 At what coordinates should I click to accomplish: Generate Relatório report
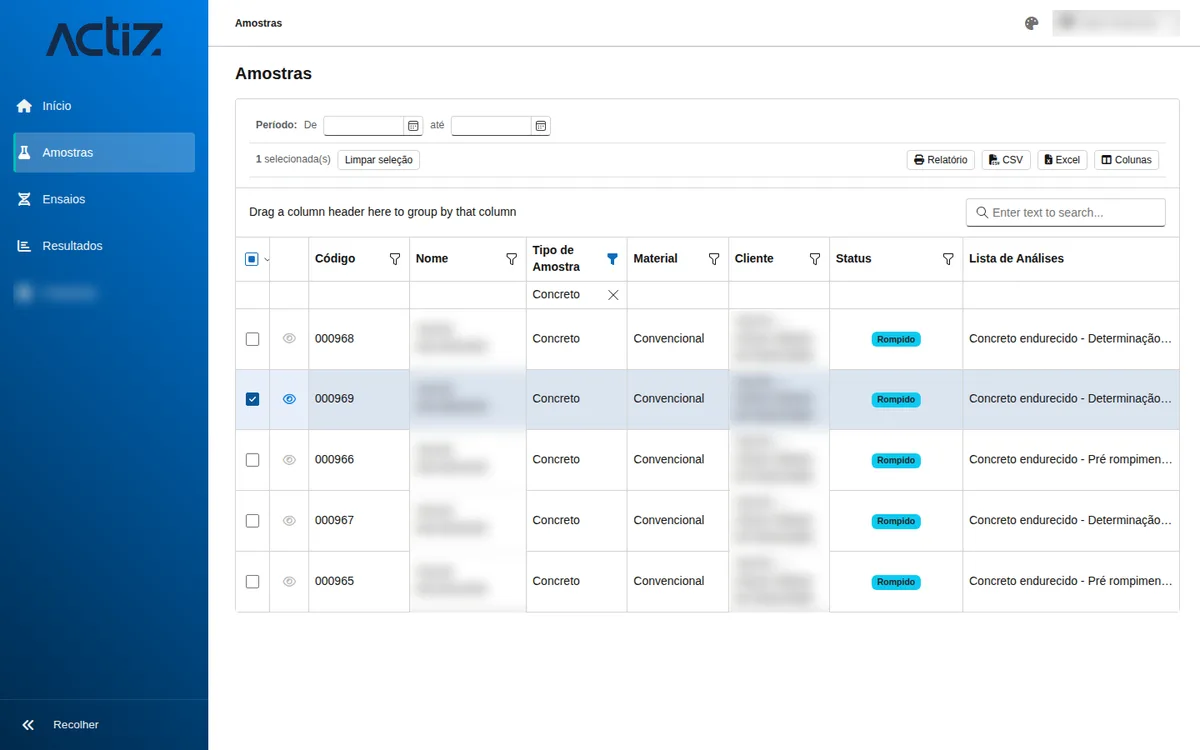(940, 160)
